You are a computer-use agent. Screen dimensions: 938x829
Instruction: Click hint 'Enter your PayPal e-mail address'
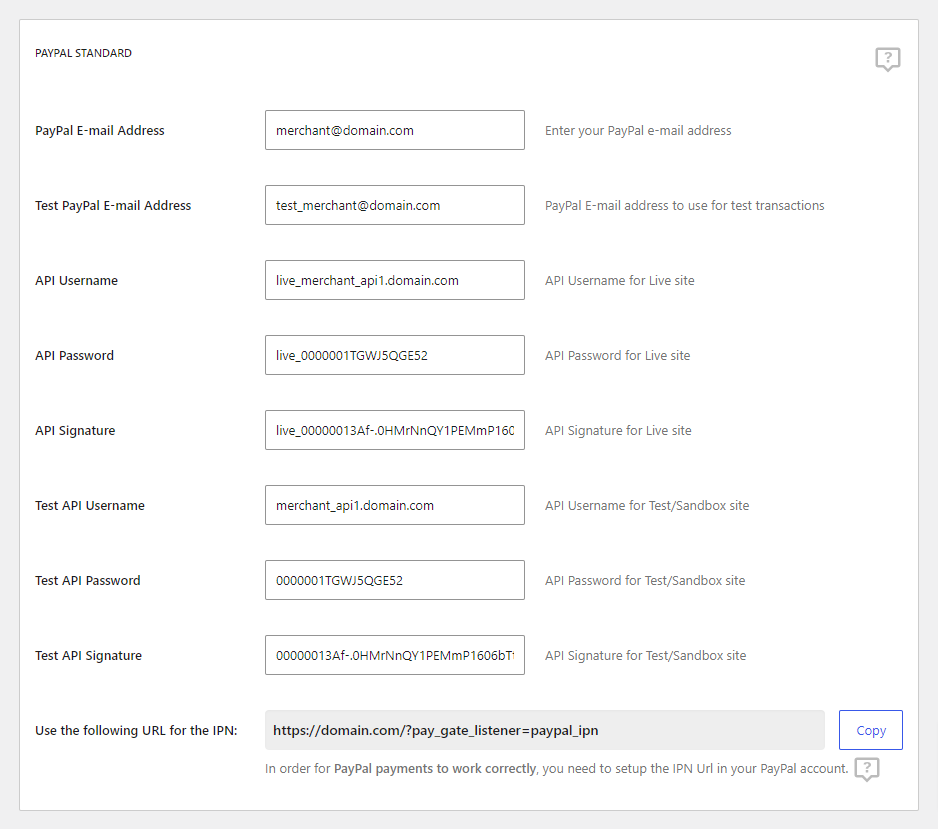(638, 130)
